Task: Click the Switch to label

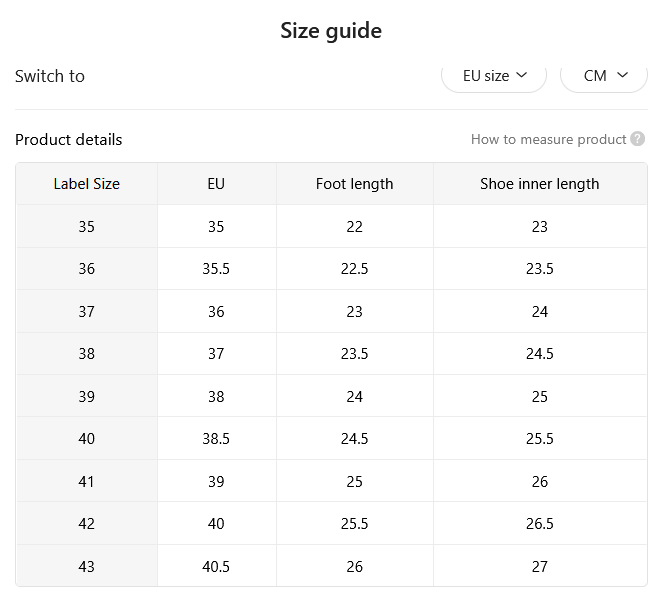Action: (x=50, y=76)
